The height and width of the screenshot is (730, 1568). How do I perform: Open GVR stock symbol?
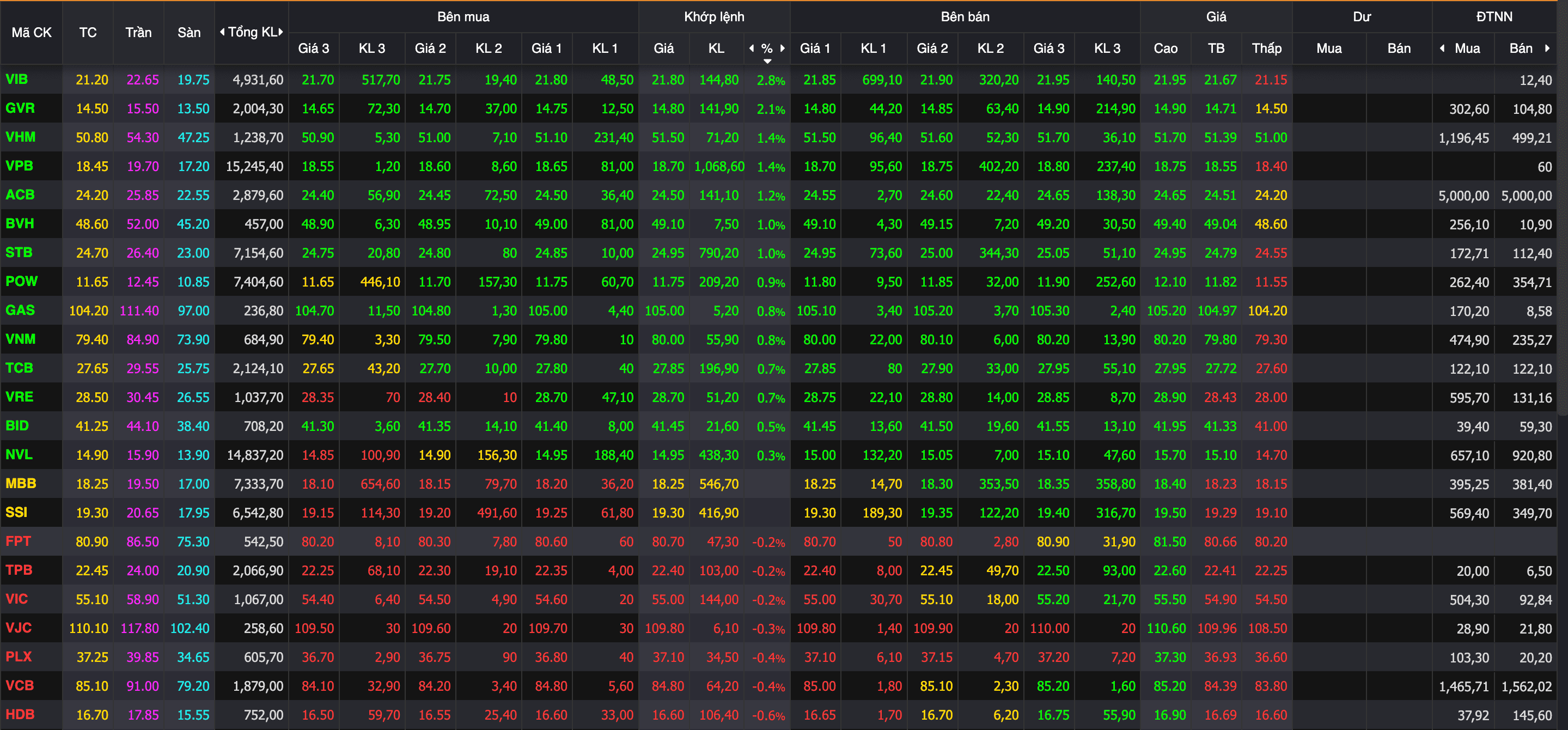20,108
